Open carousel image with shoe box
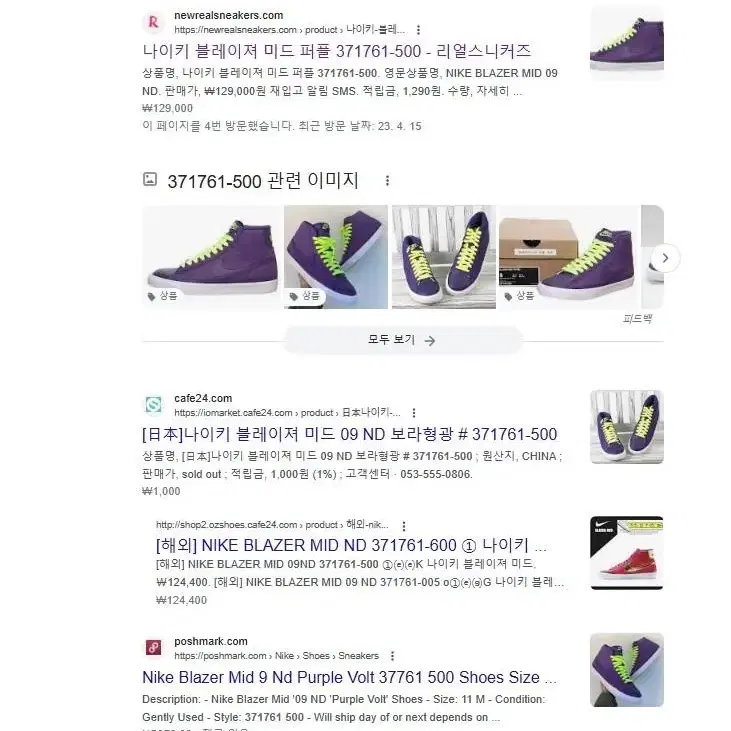Screen dimensions: 731x731 pyautogui.click(x=569, y=257)
